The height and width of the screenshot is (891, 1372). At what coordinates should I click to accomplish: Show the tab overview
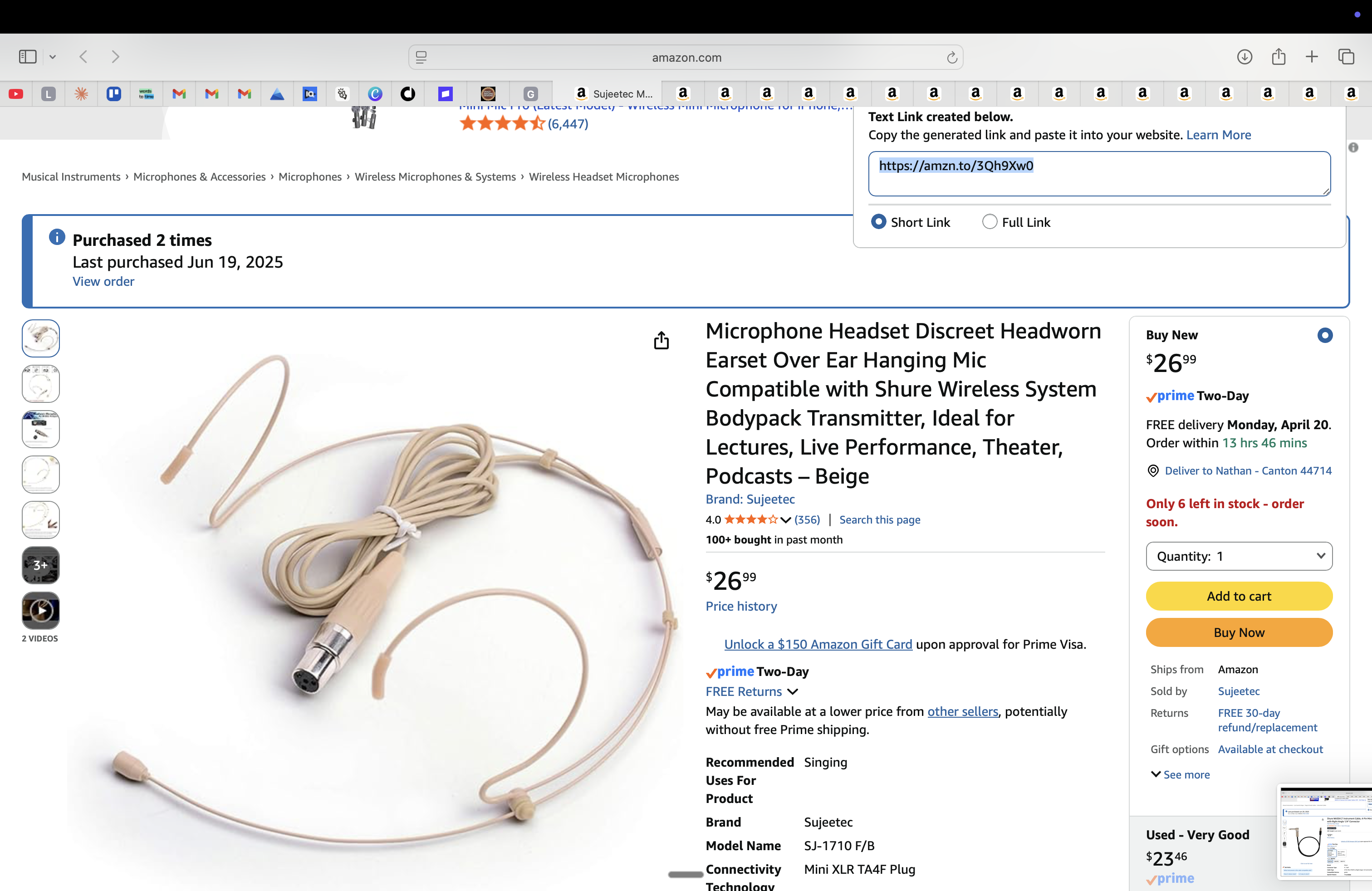tap(1346, 56)
